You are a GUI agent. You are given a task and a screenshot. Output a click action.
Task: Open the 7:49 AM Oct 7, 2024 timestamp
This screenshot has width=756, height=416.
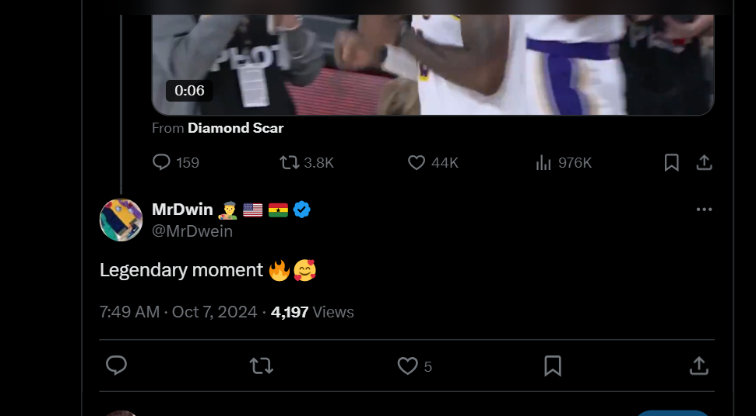tap(179, 312)
